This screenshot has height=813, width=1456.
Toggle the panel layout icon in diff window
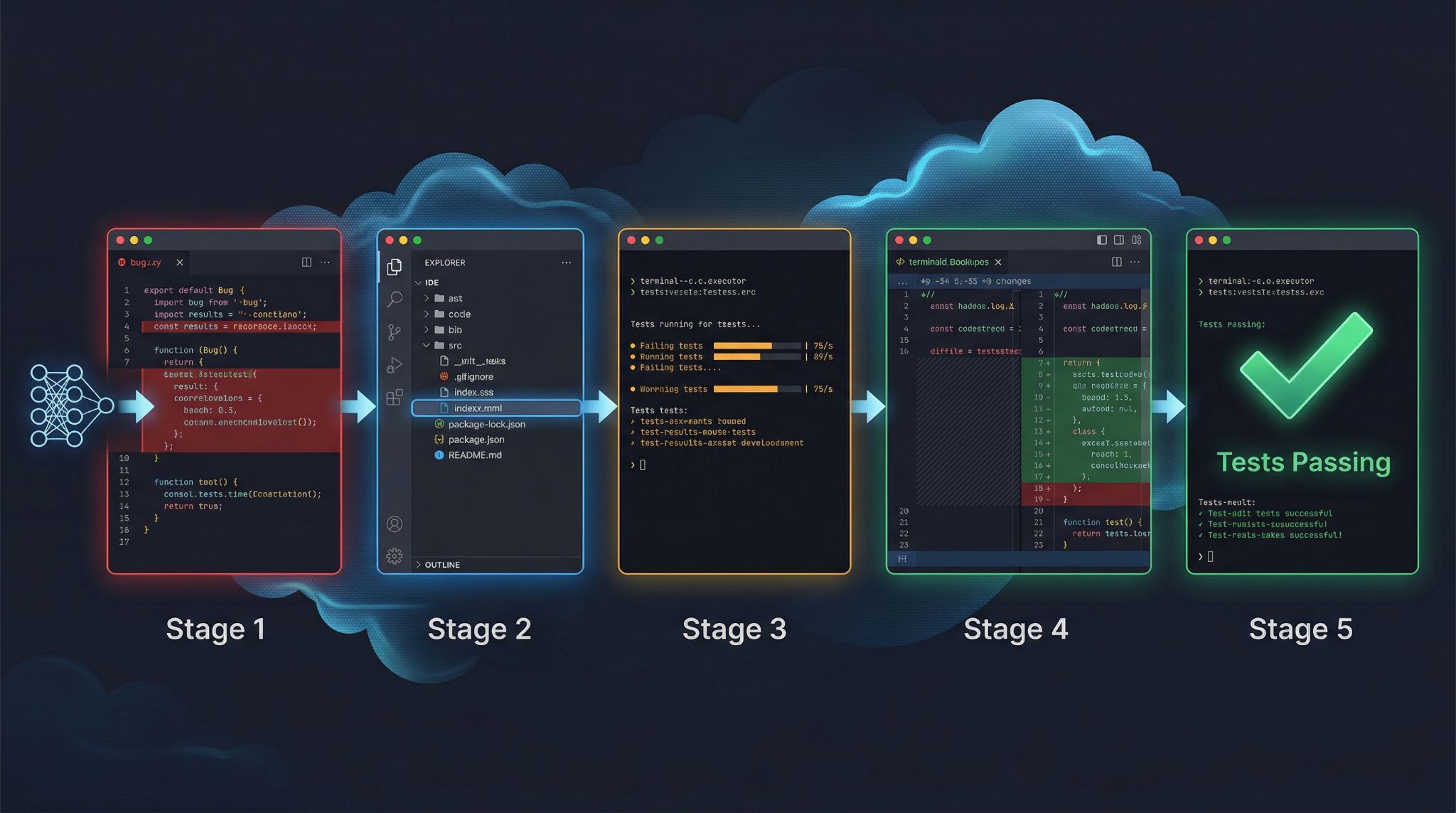tap(1119, 240)
